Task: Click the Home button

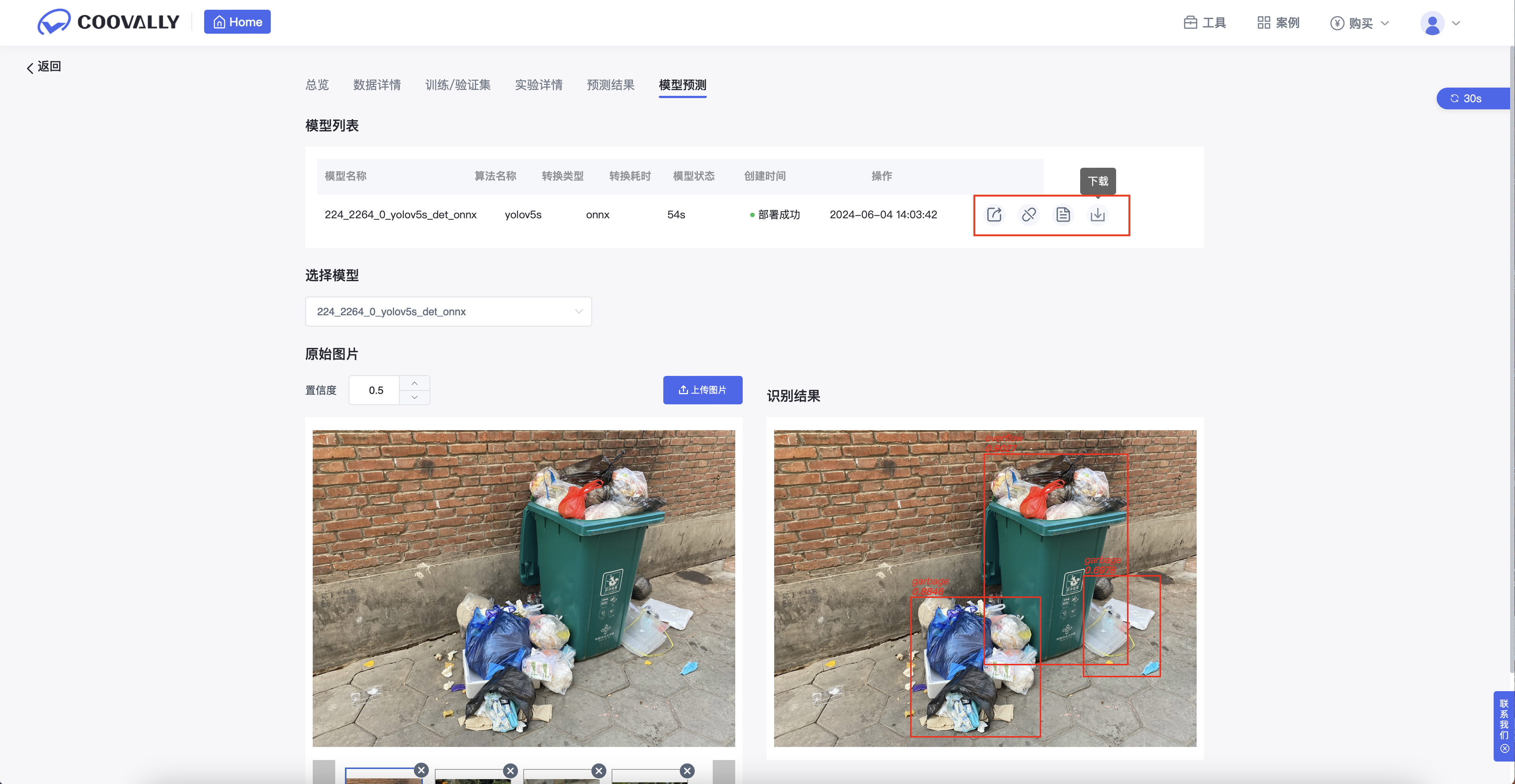Action: click(237, 22)
